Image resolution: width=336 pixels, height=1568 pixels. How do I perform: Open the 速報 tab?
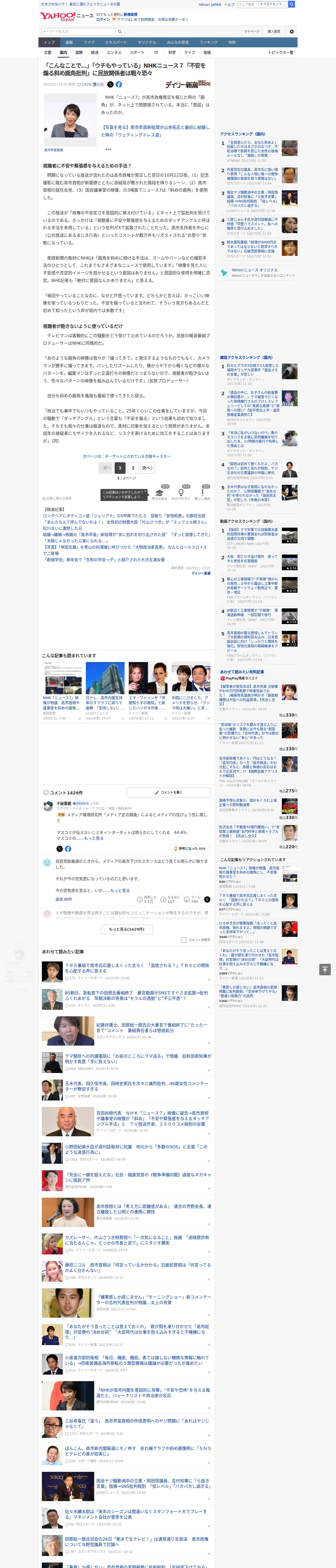[69, 43]
